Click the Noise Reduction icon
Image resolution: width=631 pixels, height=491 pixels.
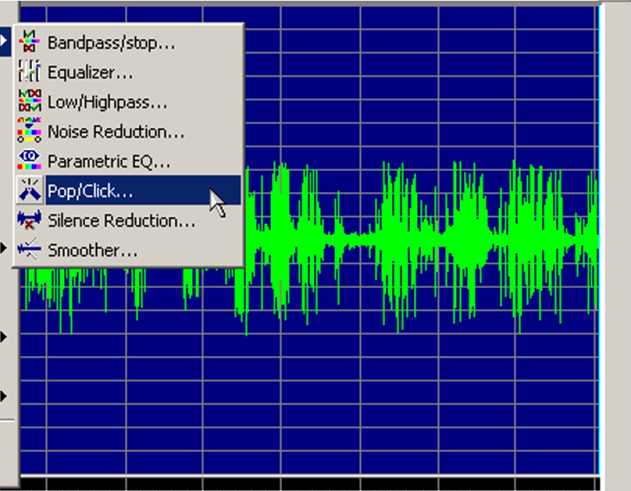click(x=29, y=130)
